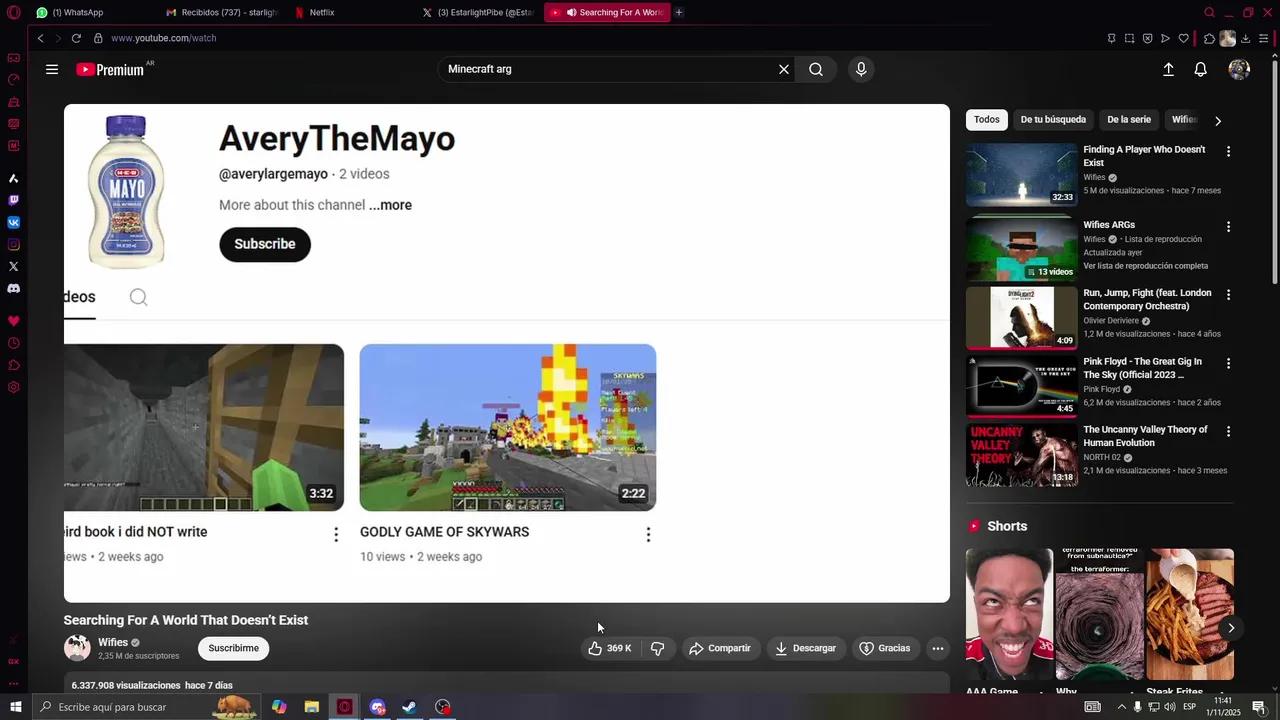Click the Gracias thanks button
Screen dimensions: 1280x720
coord(885,648)
